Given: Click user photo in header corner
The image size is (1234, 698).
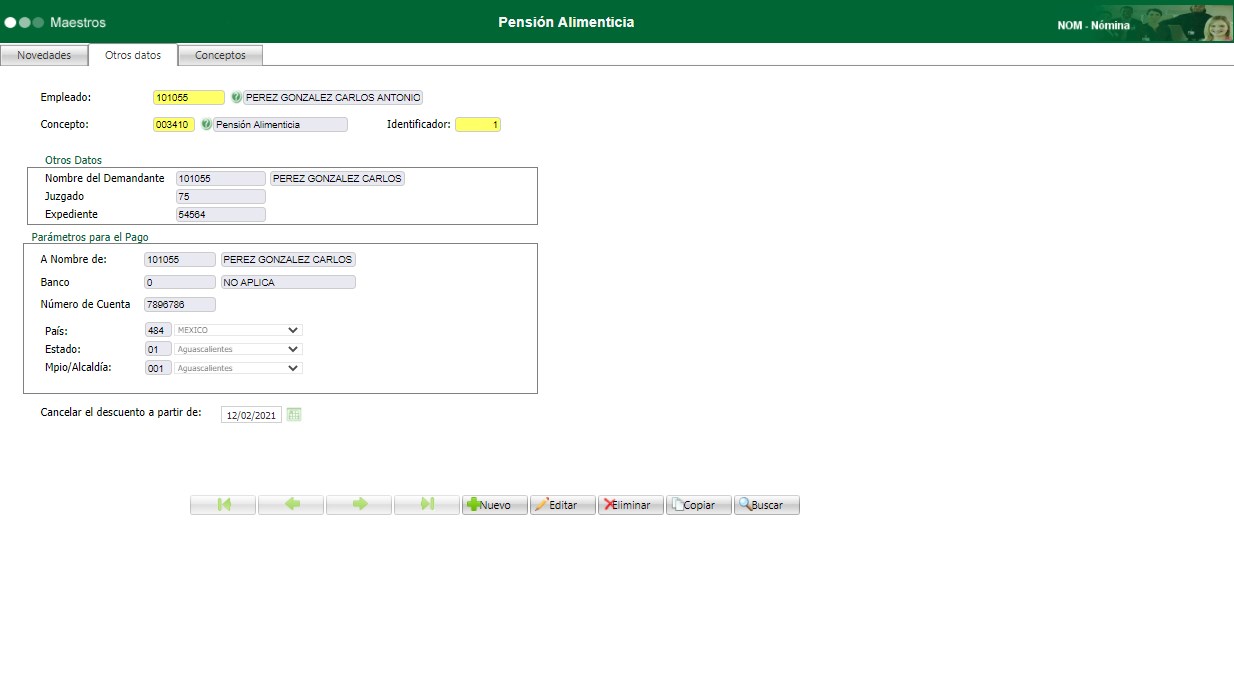Looking at the screenshot, I should 1217,23.
